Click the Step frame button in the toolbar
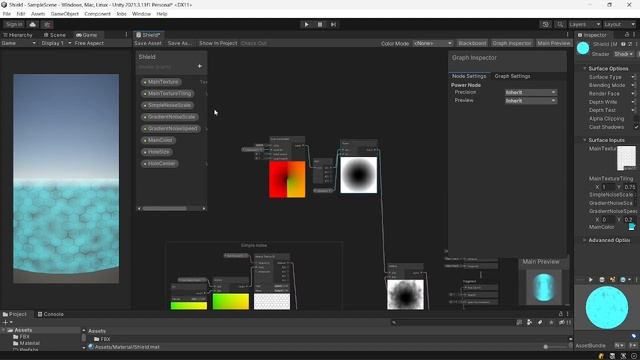 (333, 24)
